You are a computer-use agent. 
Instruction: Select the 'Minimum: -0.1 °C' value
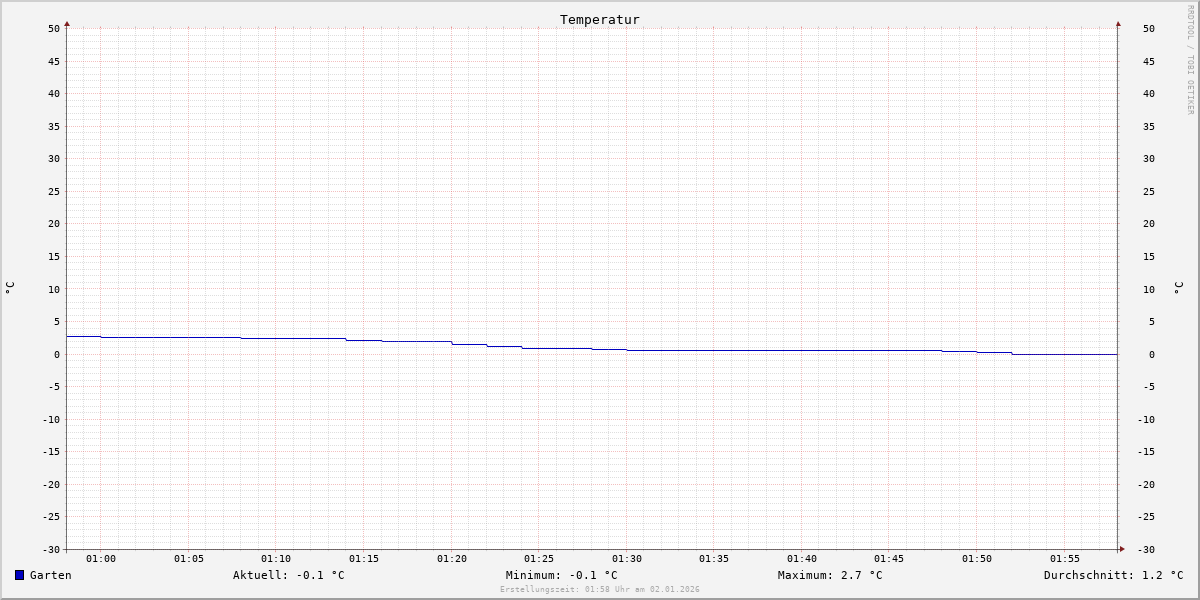(562, 575)
